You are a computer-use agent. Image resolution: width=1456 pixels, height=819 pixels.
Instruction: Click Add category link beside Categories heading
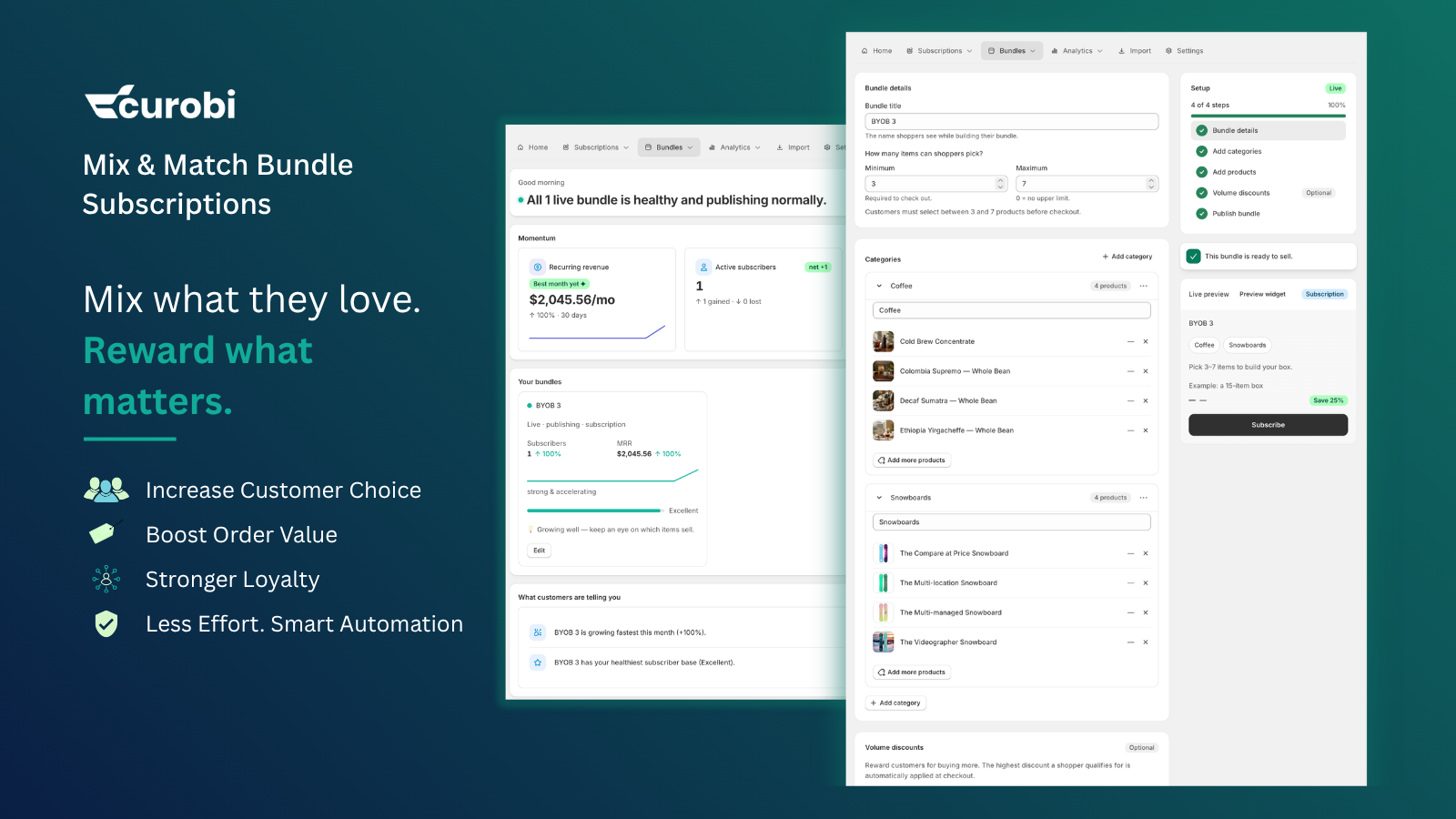point(1127,257)
